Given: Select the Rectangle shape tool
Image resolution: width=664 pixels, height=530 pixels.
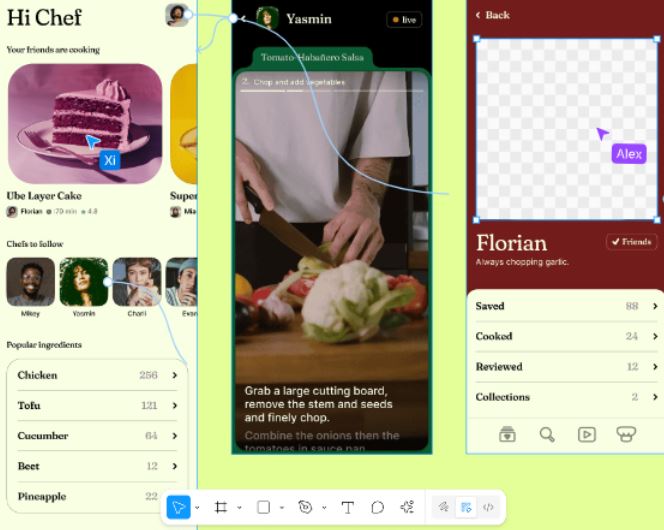Looking at the screenshot, I should coord(263,507).
